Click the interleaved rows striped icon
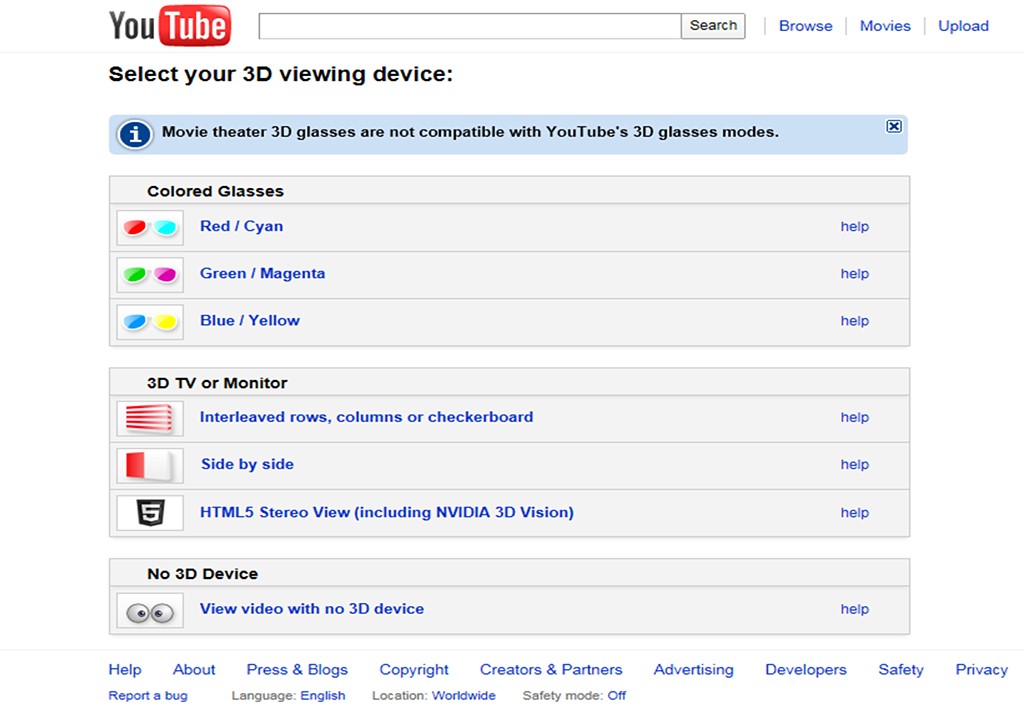Screen dimensions: 1024x721 click(150, 417)
